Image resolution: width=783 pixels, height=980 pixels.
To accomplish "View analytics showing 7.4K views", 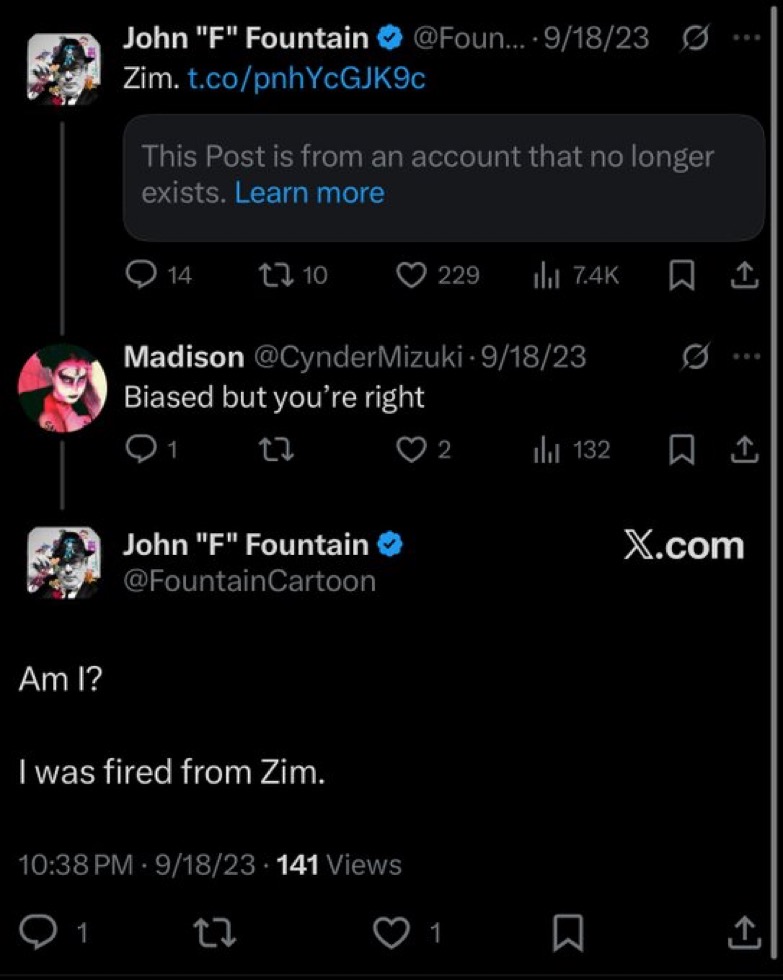I will [576, 275].
